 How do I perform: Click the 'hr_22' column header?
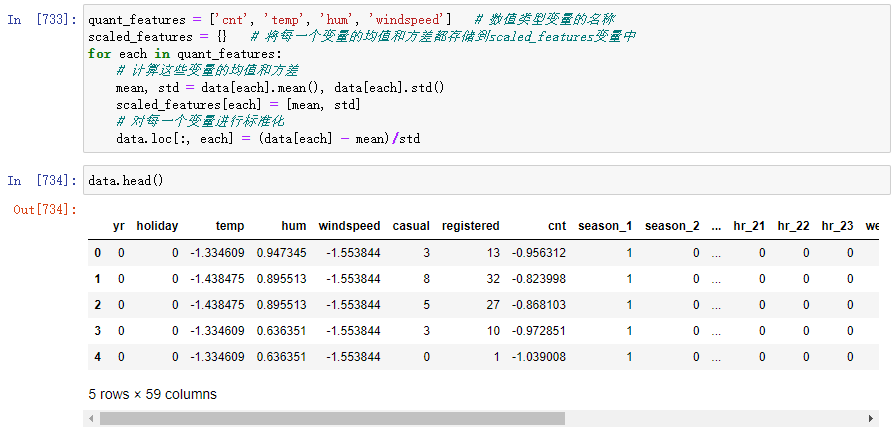click(793, 226)
